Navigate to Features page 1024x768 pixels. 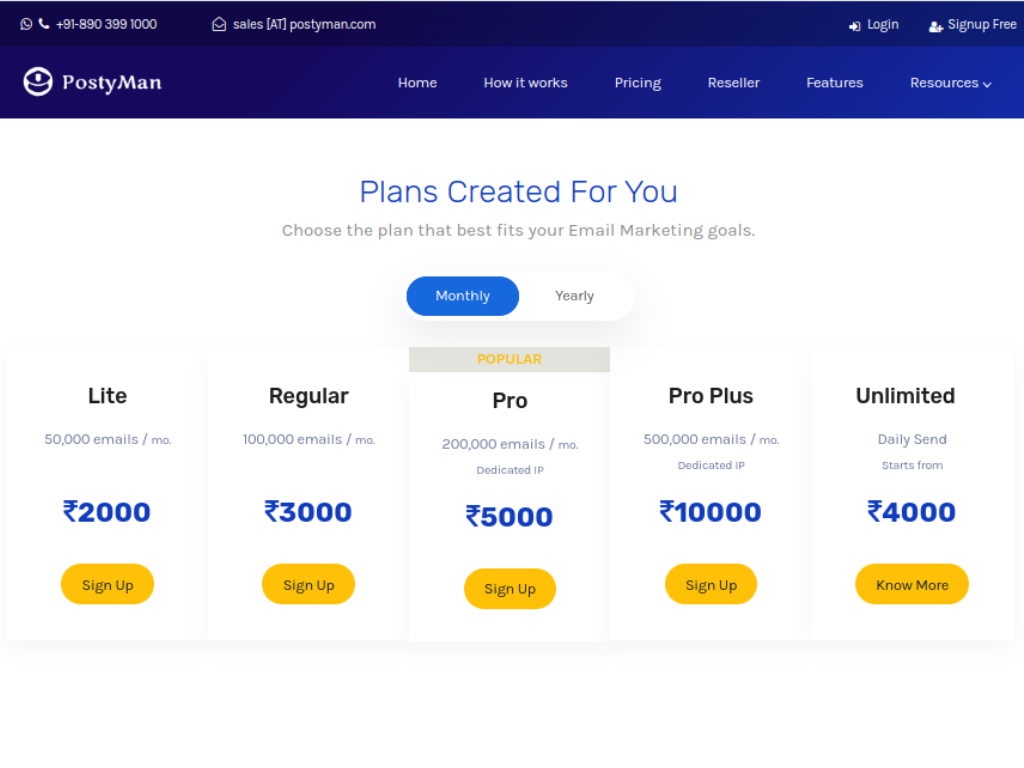[x=835, y=83]
